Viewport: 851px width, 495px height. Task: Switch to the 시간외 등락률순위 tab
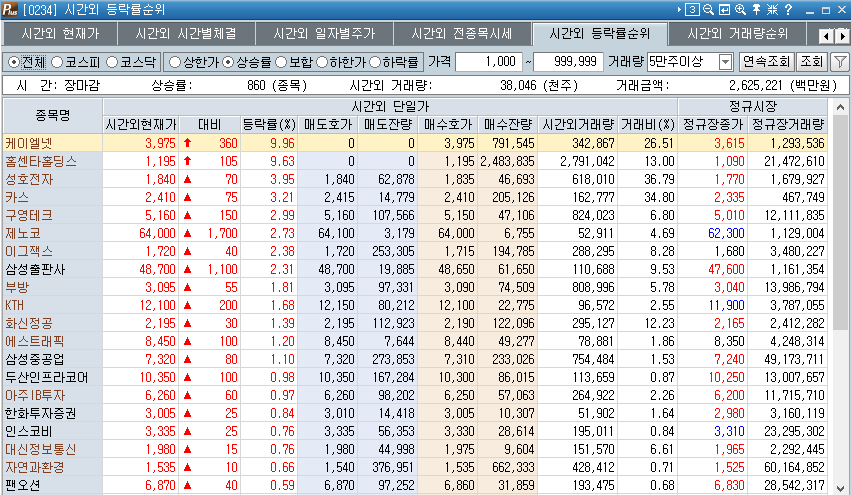pyautogui.click(x=600, y=34)
